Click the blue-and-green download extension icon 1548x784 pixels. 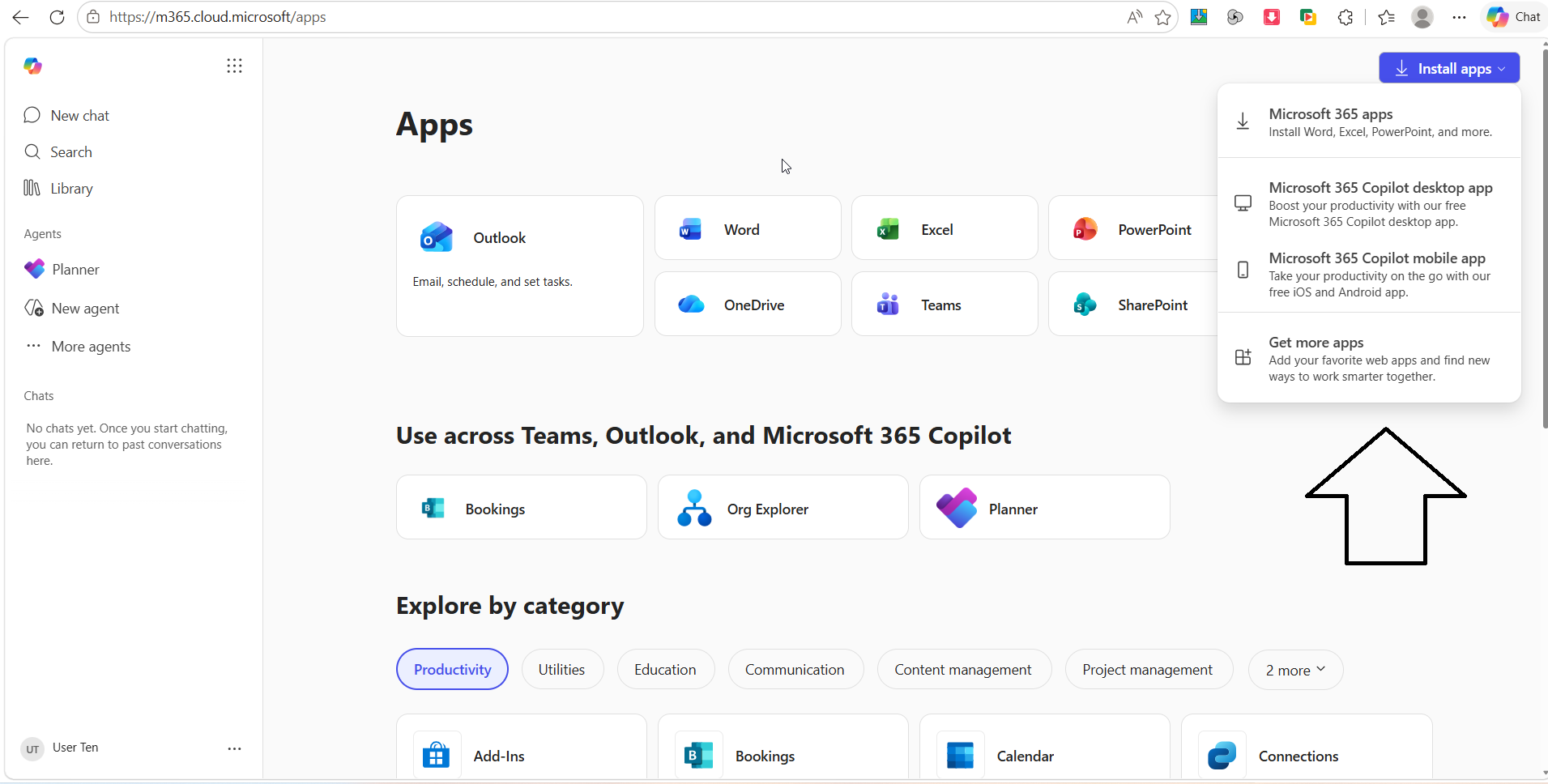point(1199,17)
